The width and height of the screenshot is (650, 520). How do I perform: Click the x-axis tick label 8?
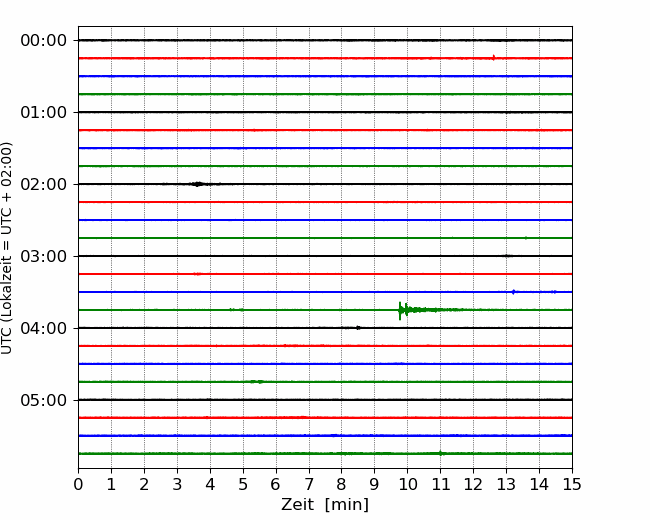pyautogui.click(x=342, y=484)
